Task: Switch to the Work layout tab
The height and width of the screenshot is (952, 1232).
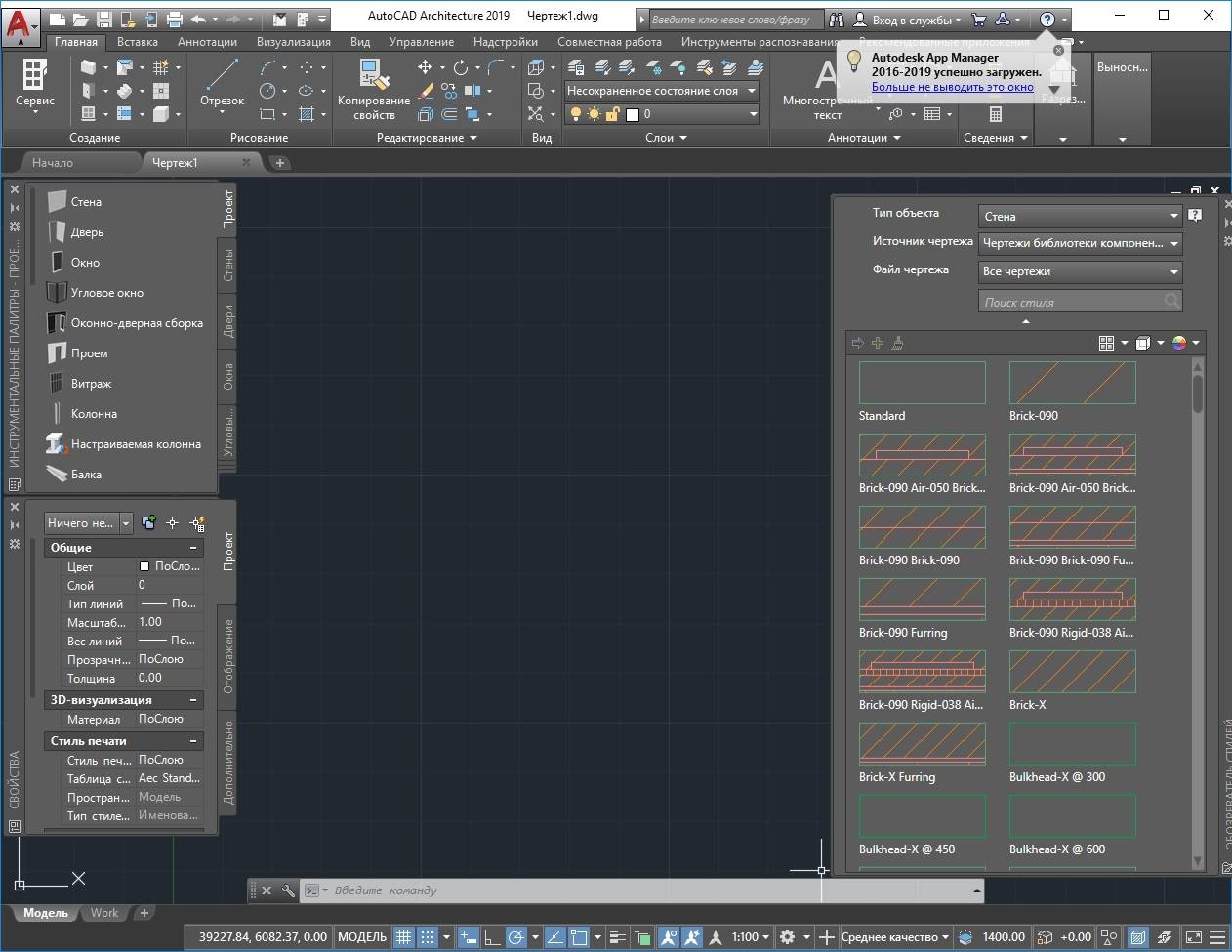Action: 104,913
